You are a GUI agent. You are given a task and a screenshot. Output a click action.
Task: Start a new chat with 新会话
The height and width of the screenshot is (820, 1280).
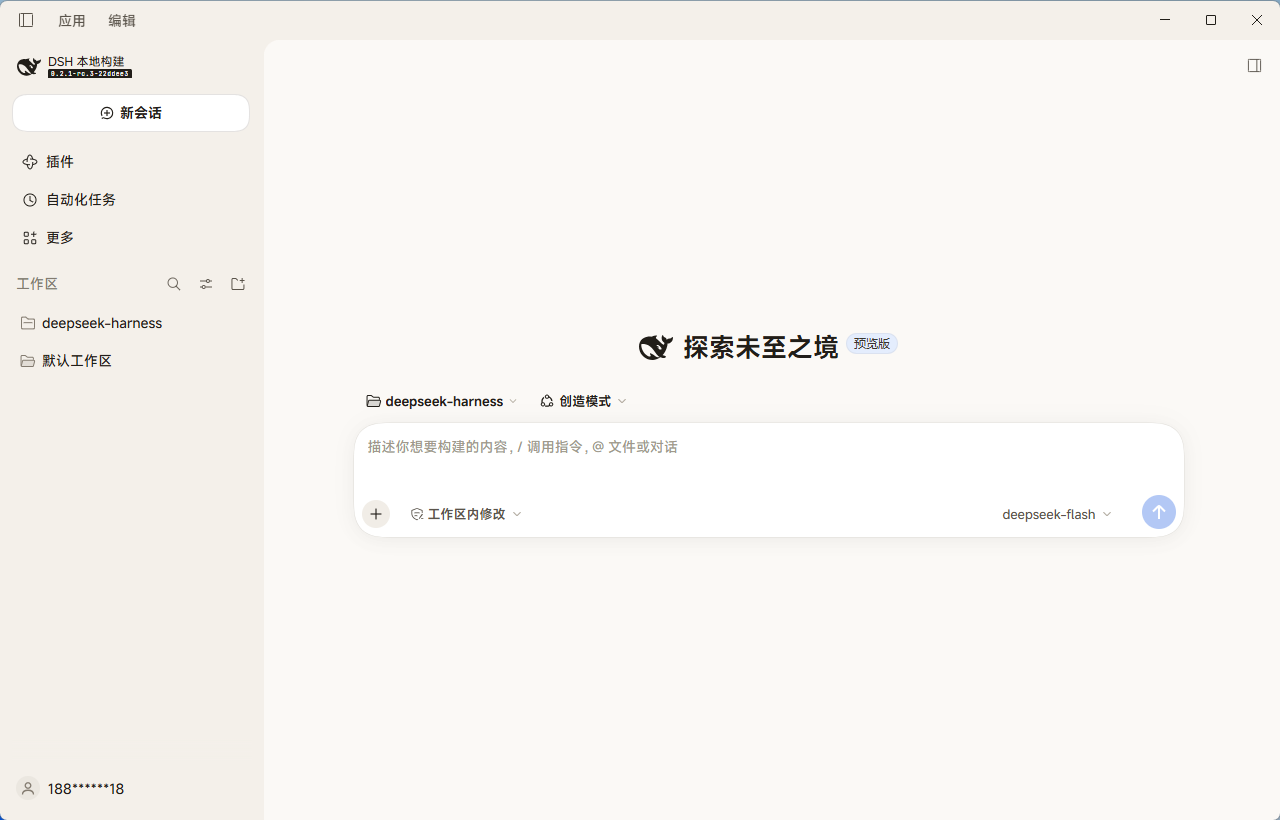tap(131, 113)
